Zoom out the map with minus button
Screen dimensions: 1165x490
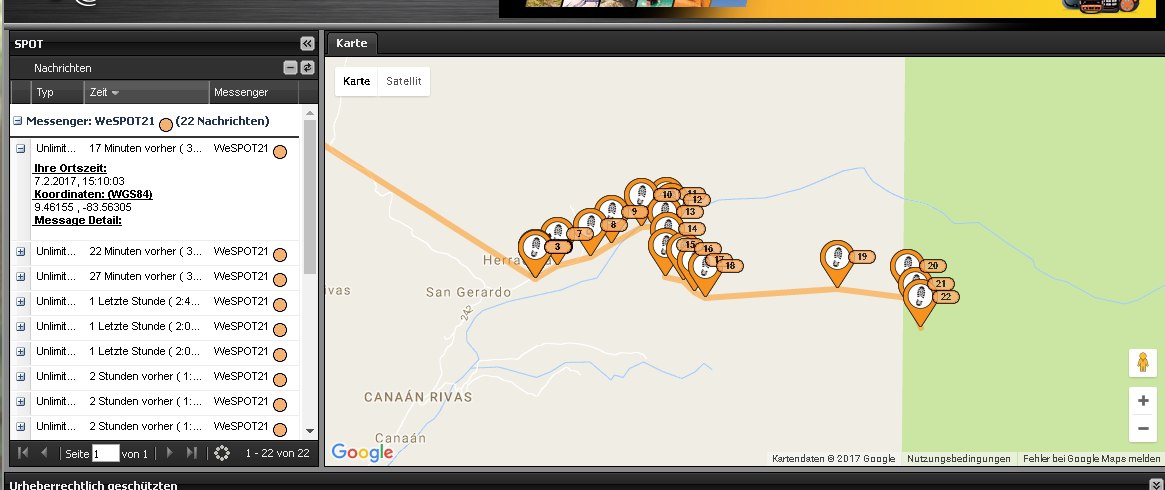pyautogui.click(x=1142, y=429)
